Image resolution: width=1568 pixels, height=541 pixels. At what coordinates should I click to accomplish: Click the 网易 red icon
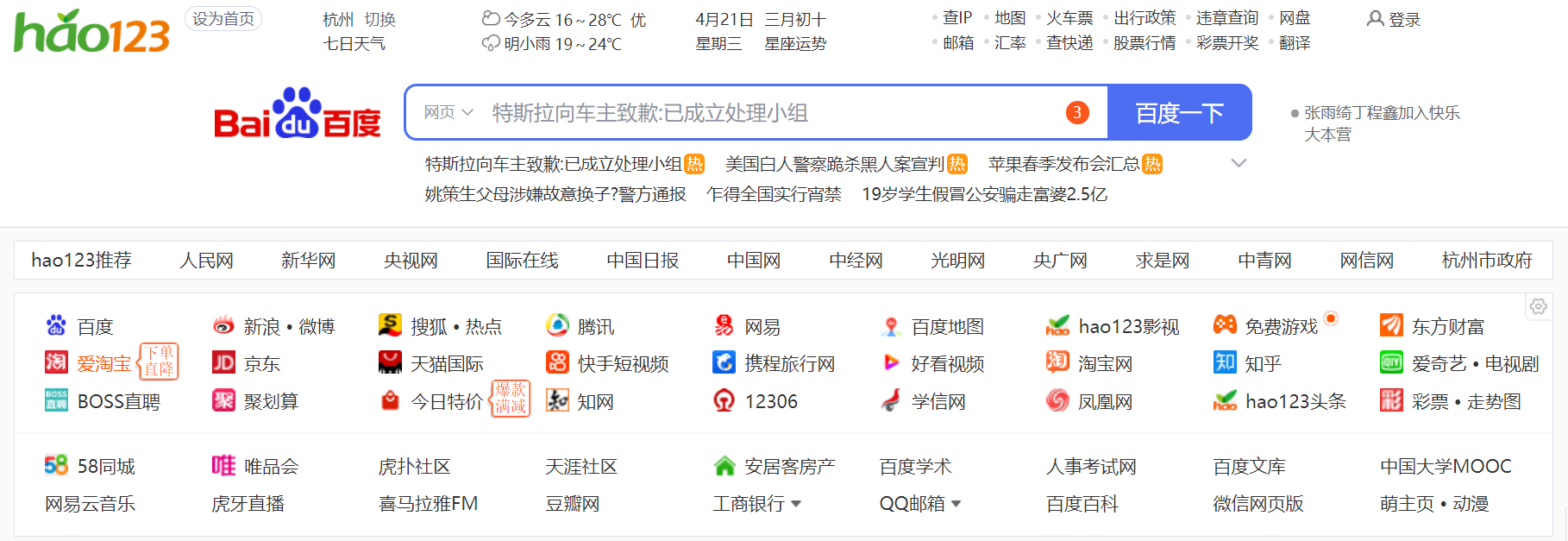point(724,325)
